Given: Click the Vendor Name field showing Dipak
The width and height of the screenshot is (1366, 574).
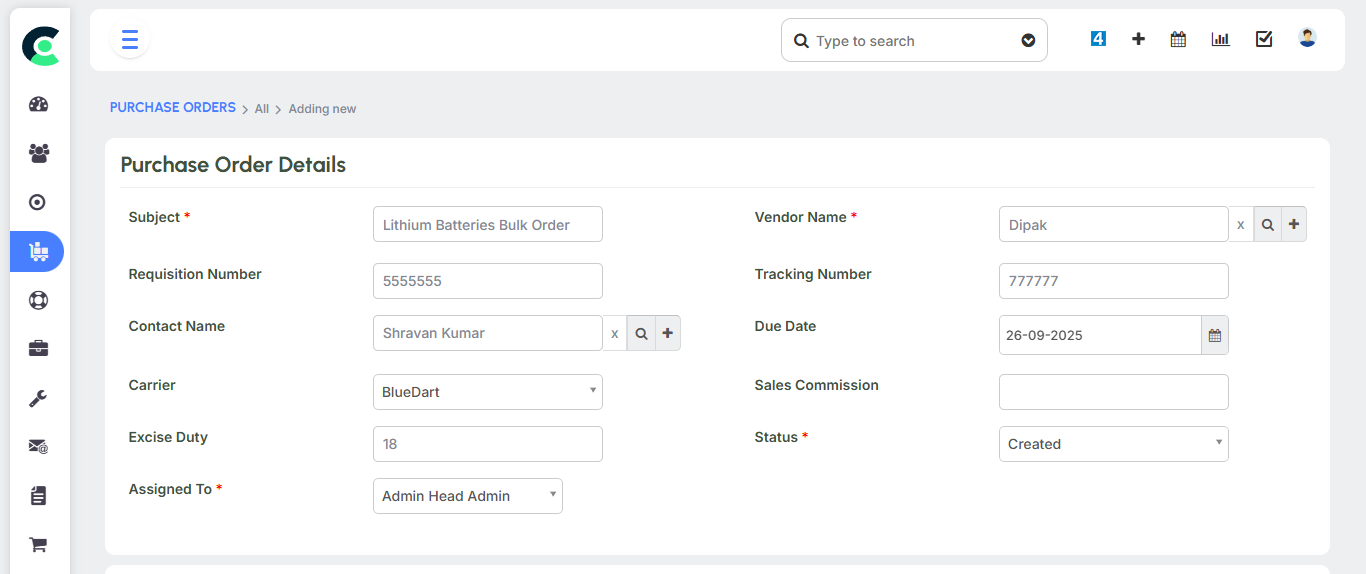Looking at the screenshot, I should (x=1114, y=225).
